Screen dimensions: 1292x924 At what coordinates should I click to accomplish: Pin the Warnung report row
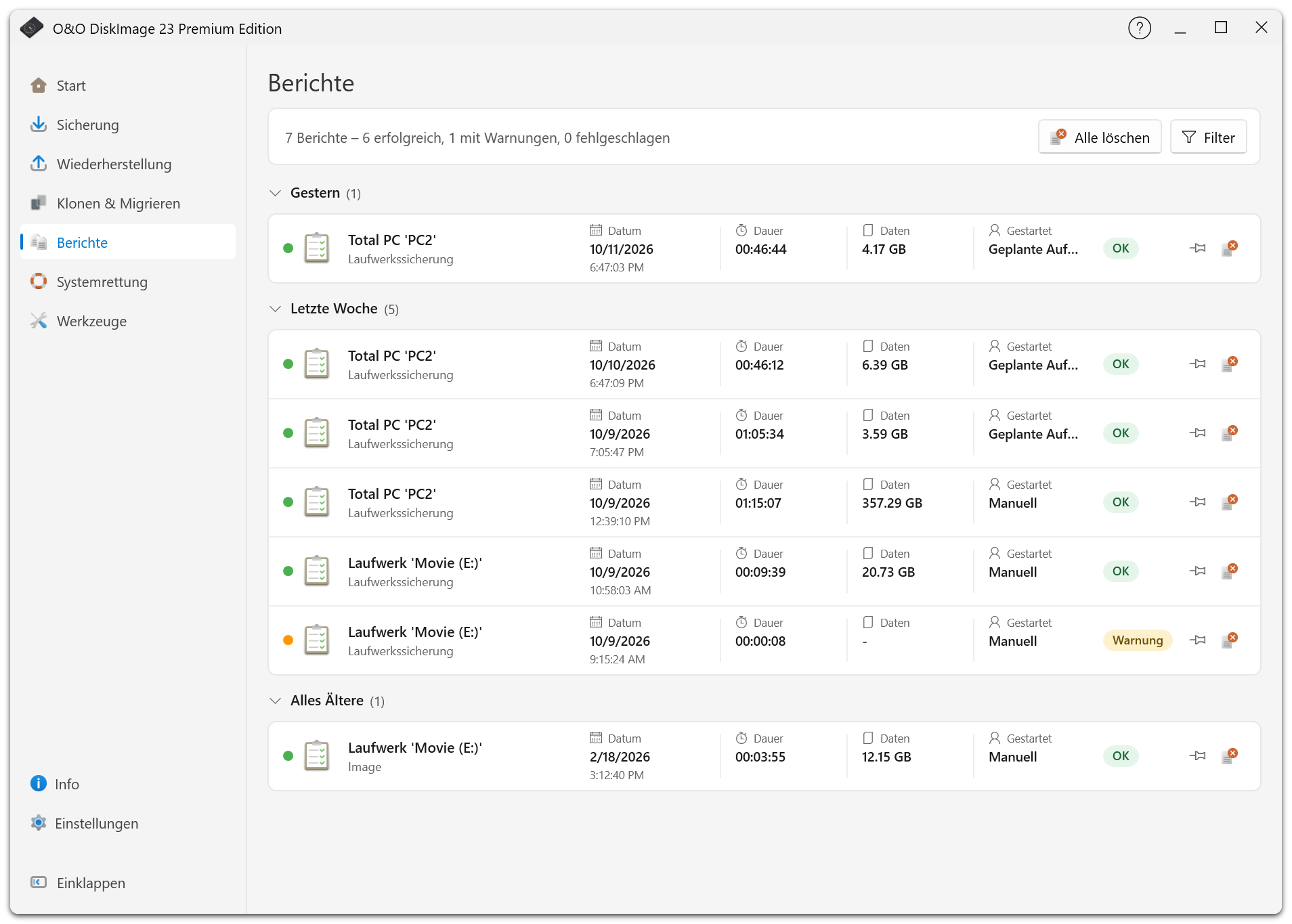1198,640
